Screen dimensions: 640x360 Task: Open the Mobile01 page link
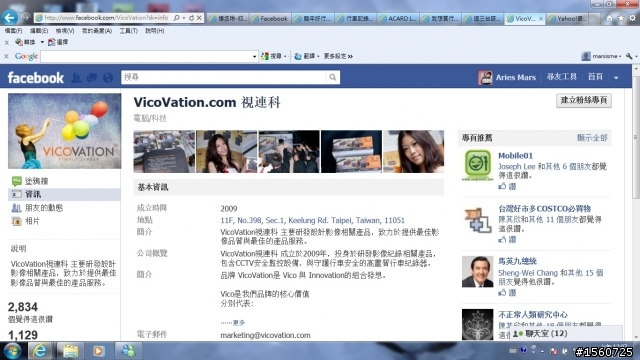(x=515, y=156)
